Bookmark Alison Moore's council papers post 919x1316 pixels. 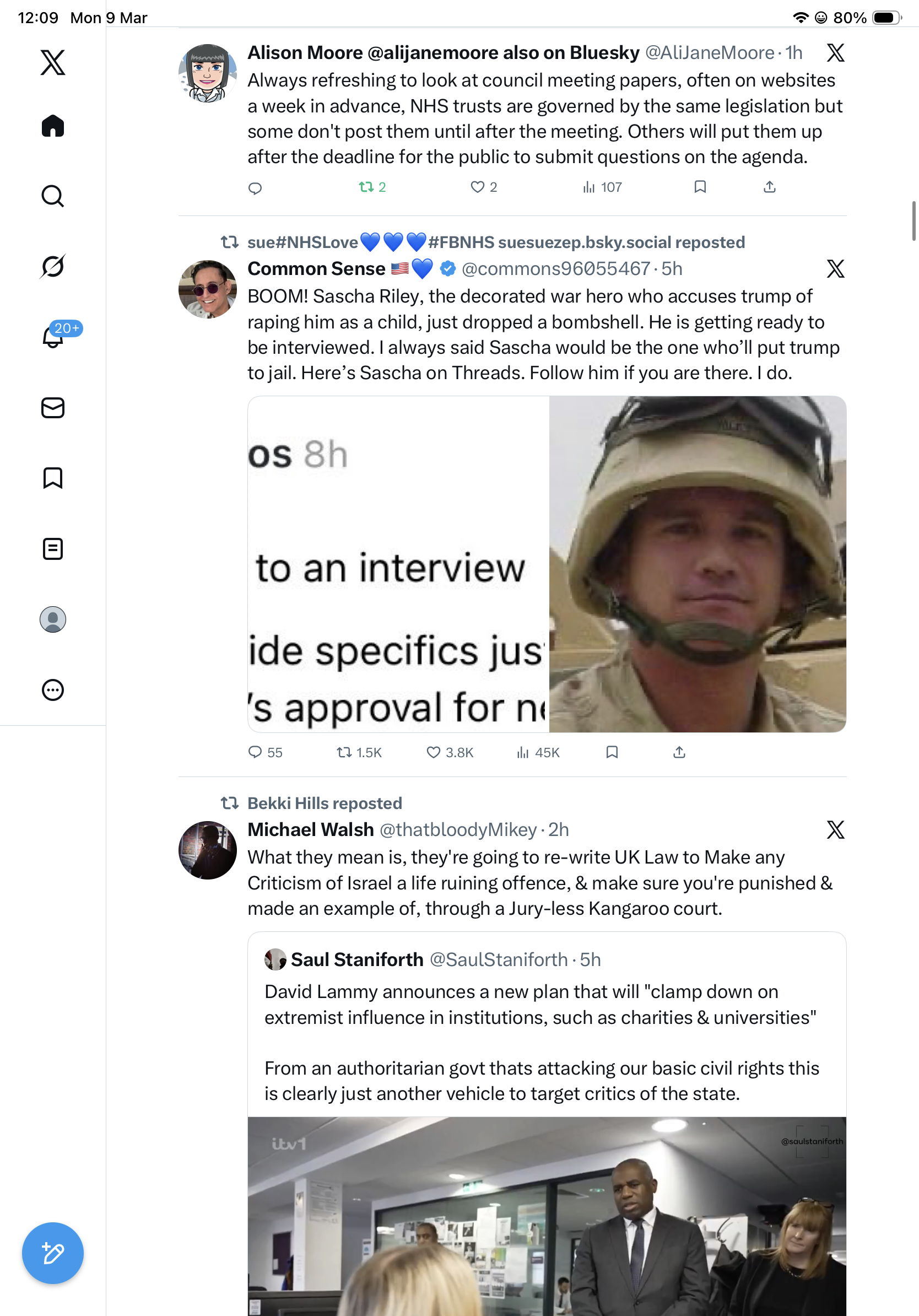tap(700, 187)
